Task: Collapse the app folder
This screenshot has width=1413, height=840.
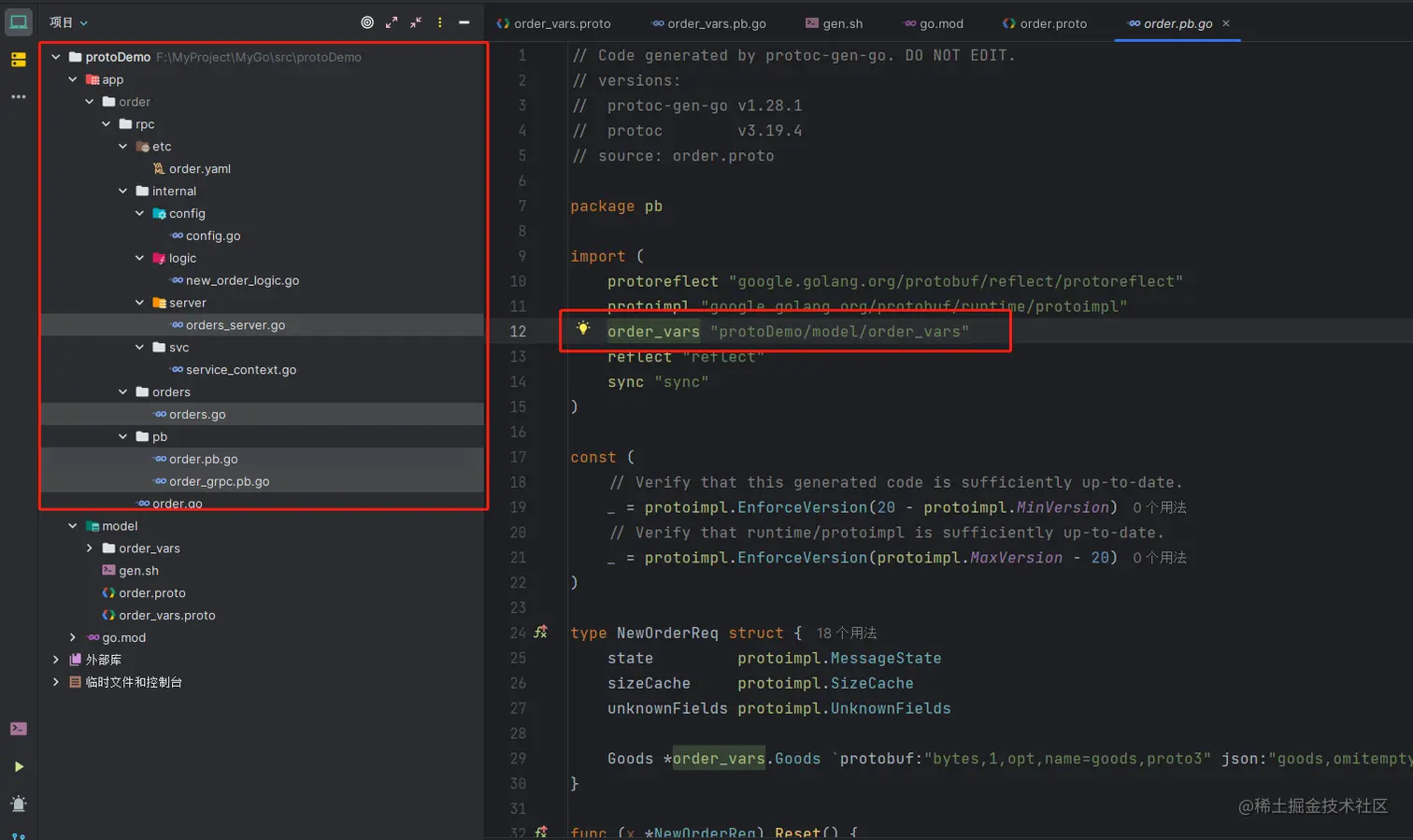Action: pos(73,79)
